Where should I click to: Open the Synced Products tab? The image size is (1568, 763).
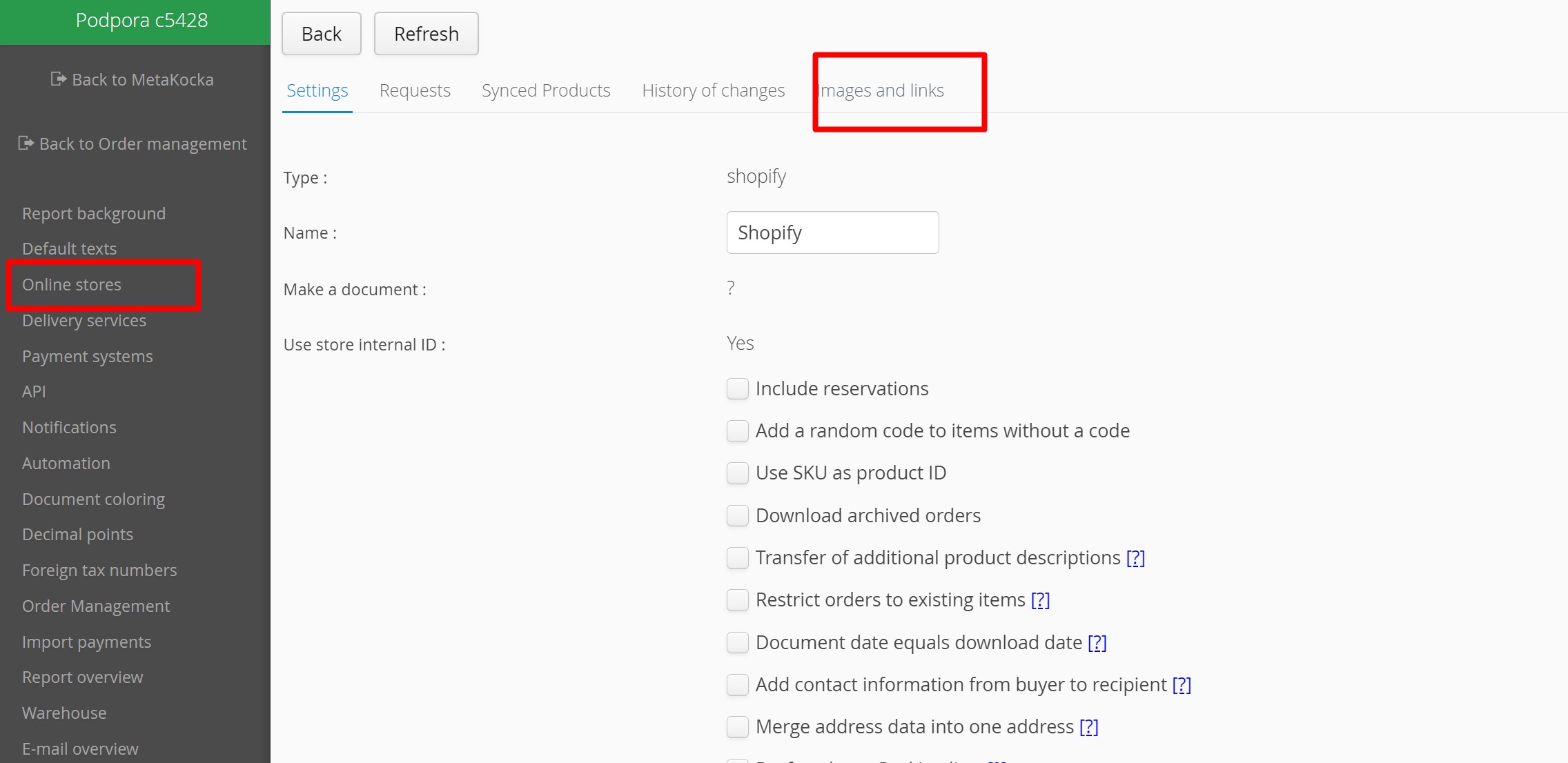546,90
